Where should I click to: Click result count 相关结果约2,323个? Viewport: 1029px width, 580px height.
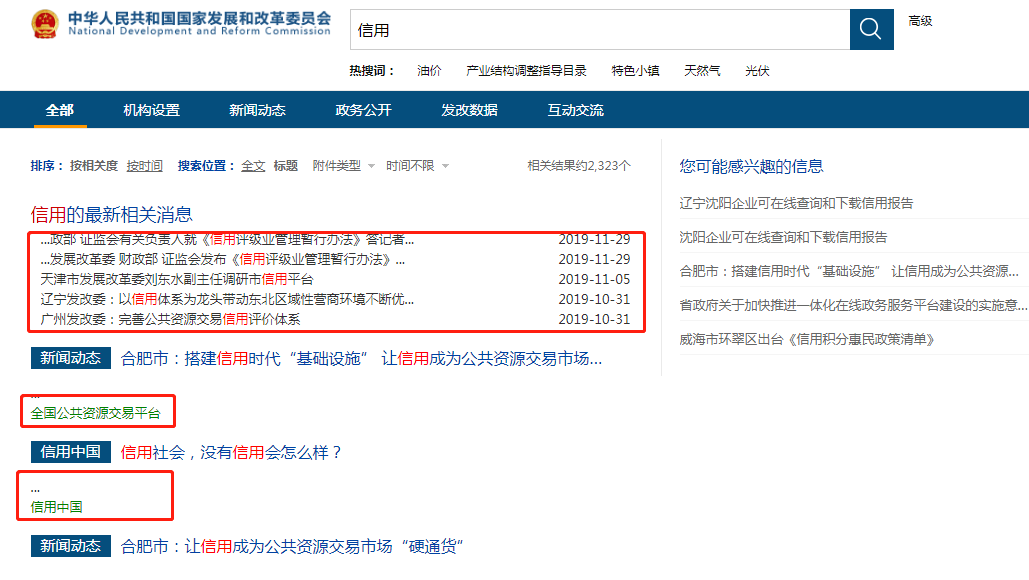coord(579,166)
